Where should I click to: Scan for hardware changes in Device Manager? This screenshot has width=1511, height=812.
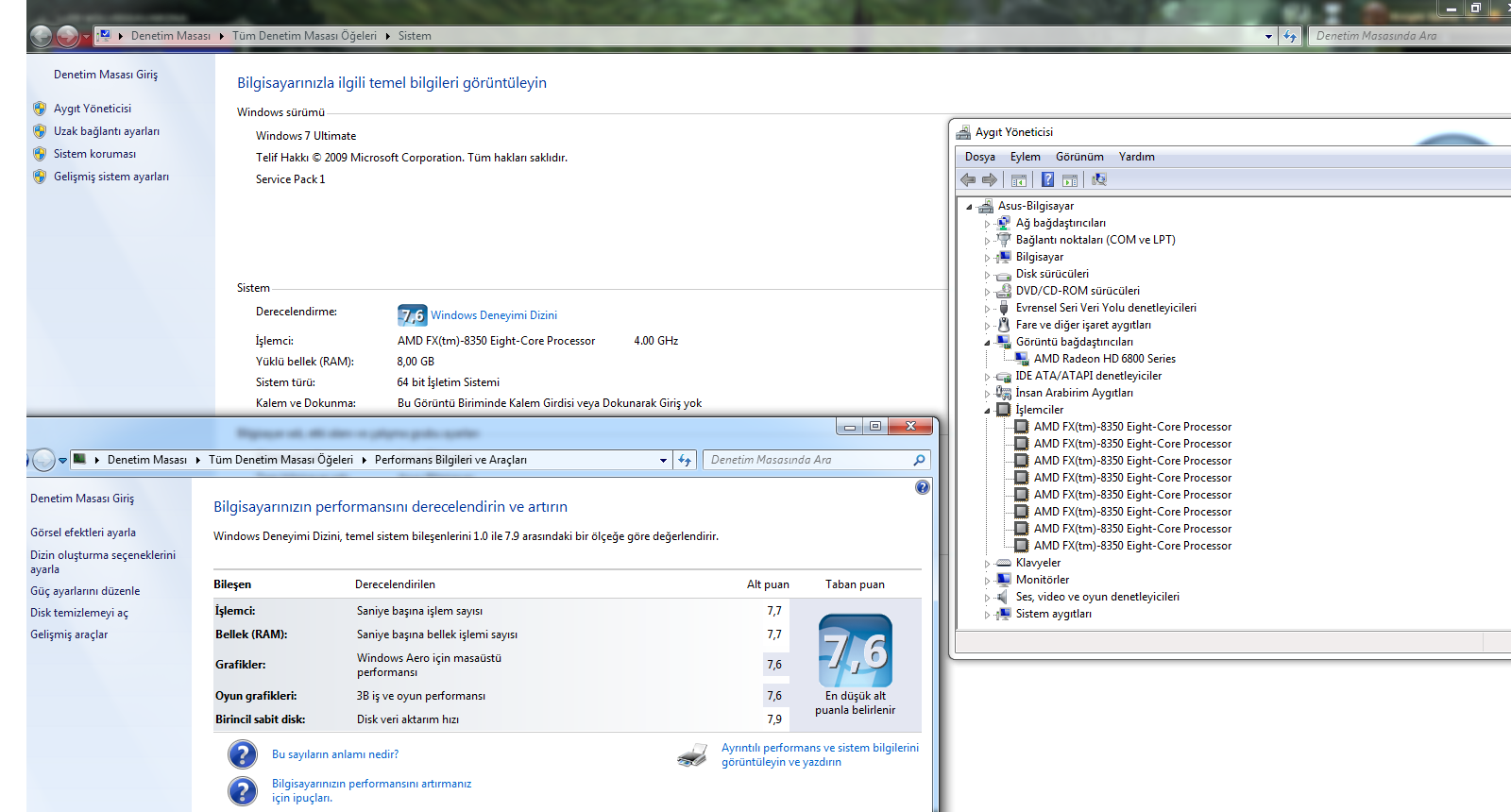(x=1099, y=179)
